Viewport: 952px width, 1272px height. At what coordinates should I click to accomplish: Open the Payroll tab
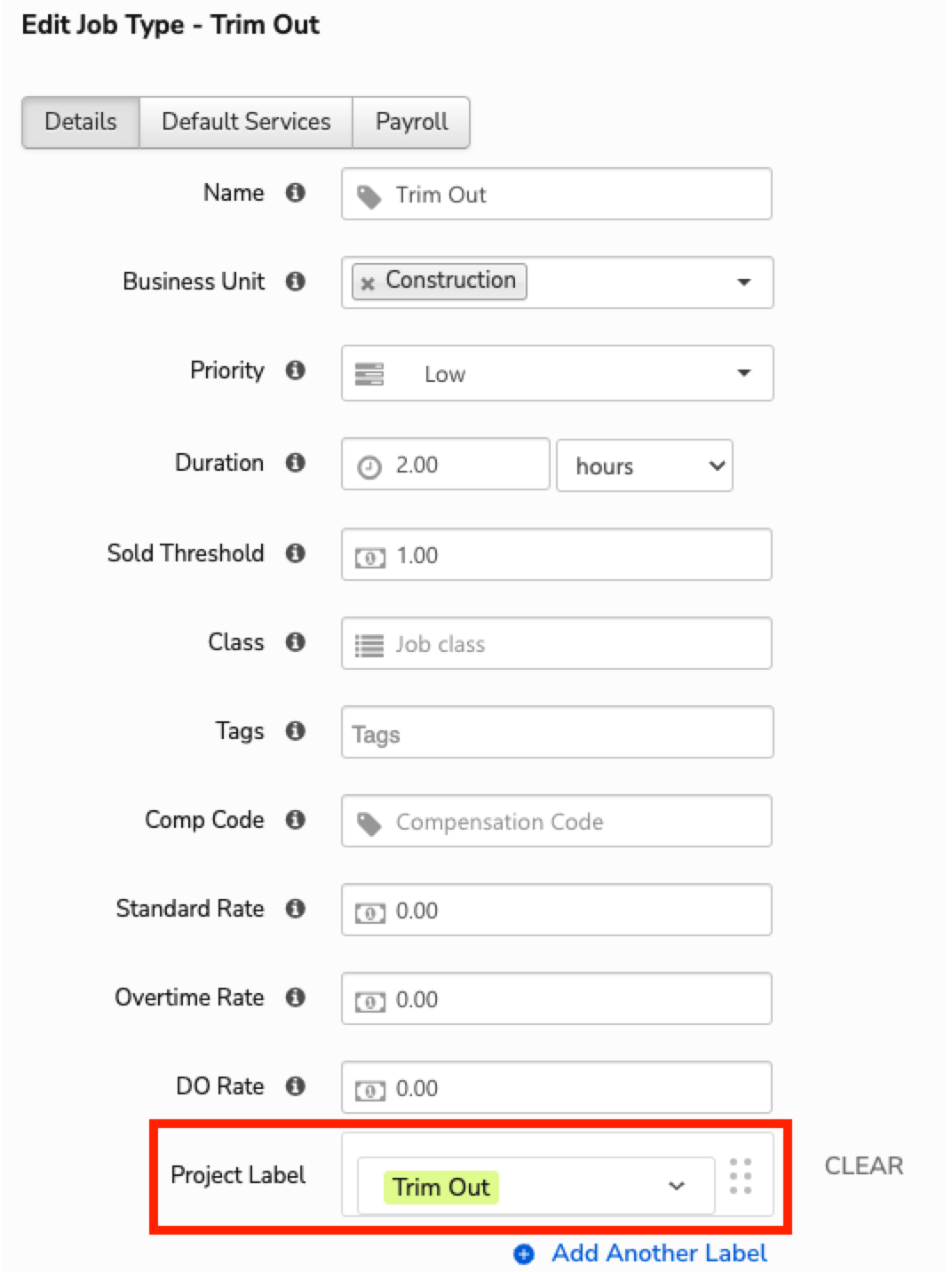(411, 122)
